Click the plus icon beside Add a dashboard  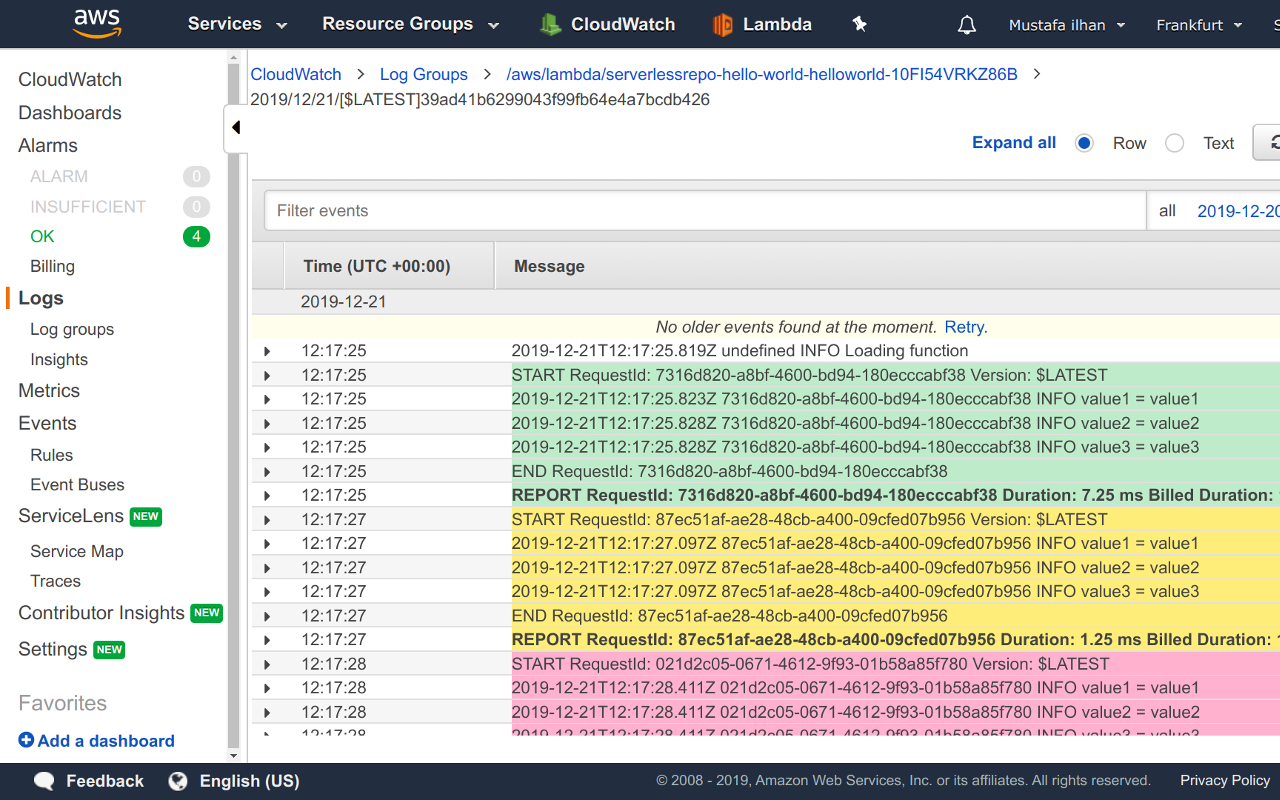coord(26,740)
